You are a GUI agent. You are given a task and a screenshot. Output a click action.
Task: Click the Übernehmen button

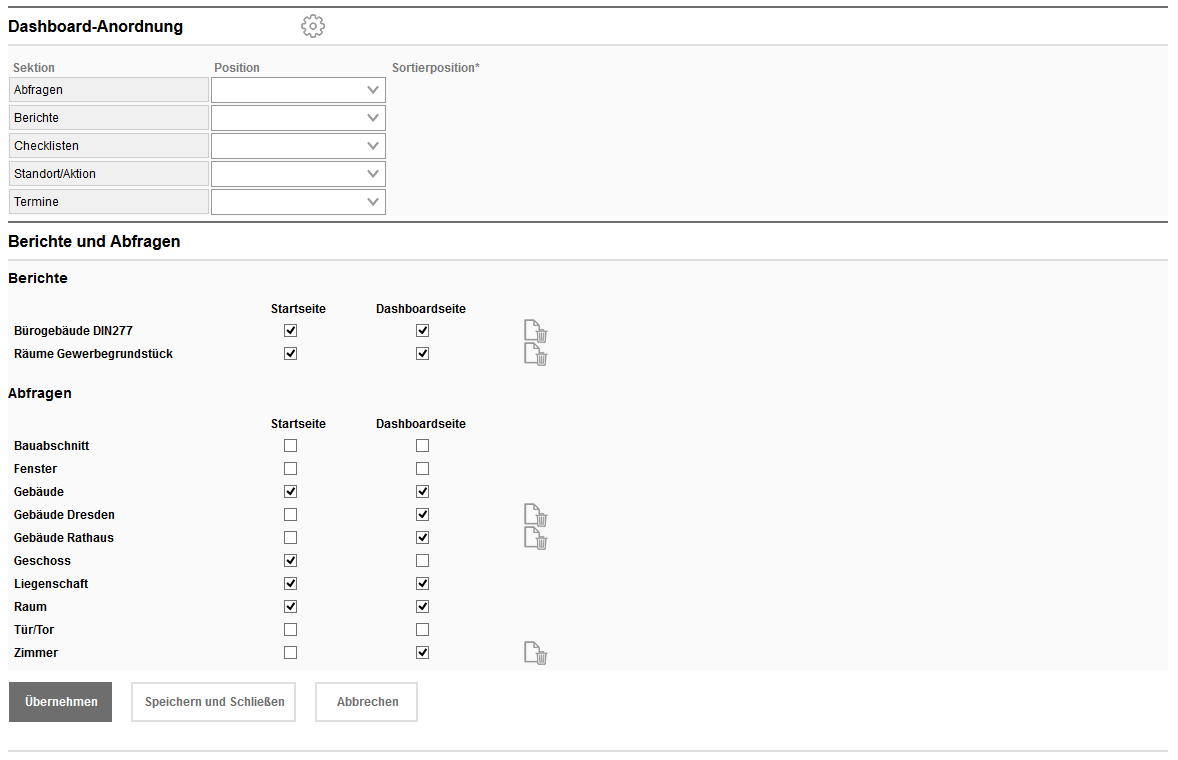coord(60,702)
